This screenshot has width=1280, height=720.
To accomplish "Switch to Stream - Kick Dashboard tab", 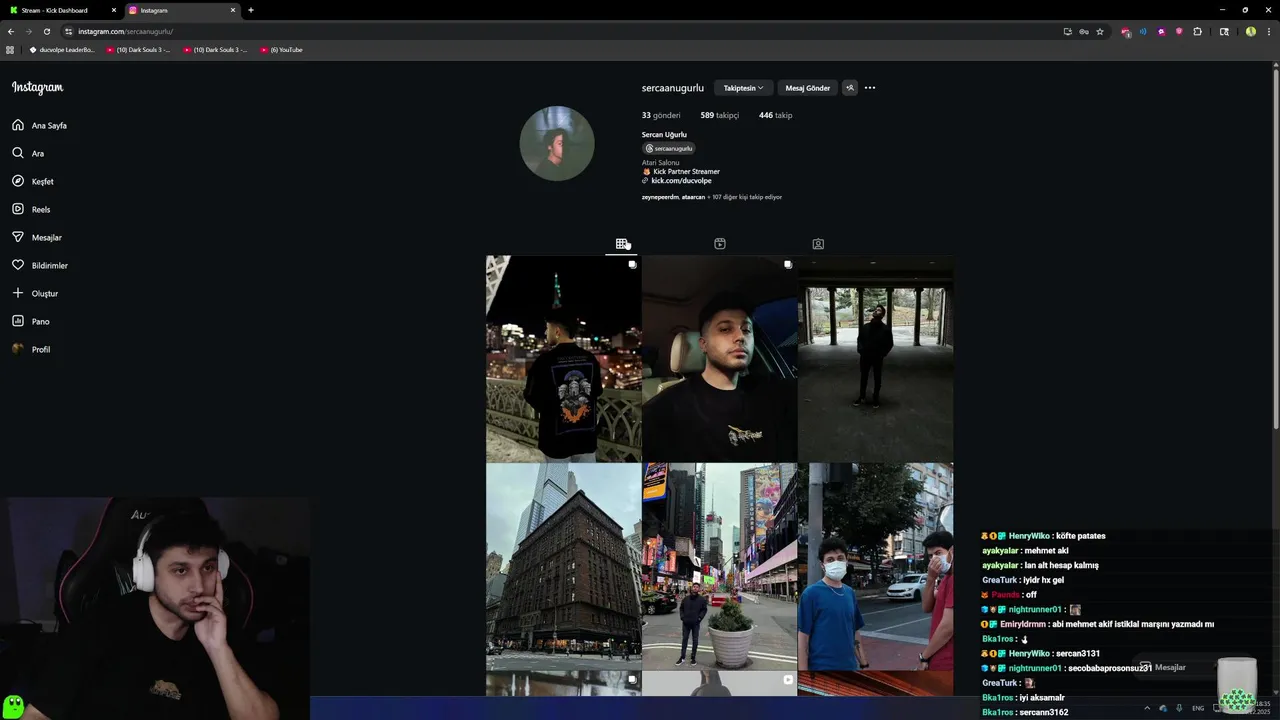I will coord(60,10).
